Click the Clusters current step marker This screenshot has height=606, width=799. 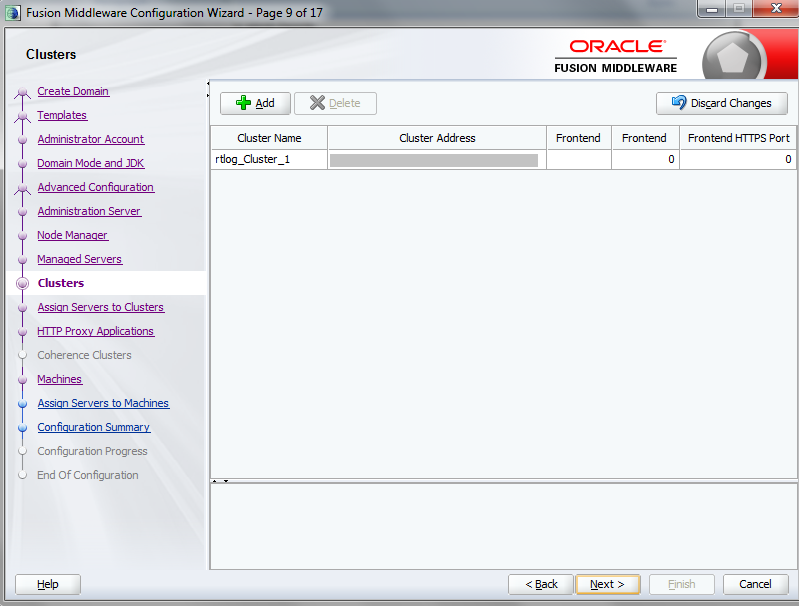tap(22, 283)
